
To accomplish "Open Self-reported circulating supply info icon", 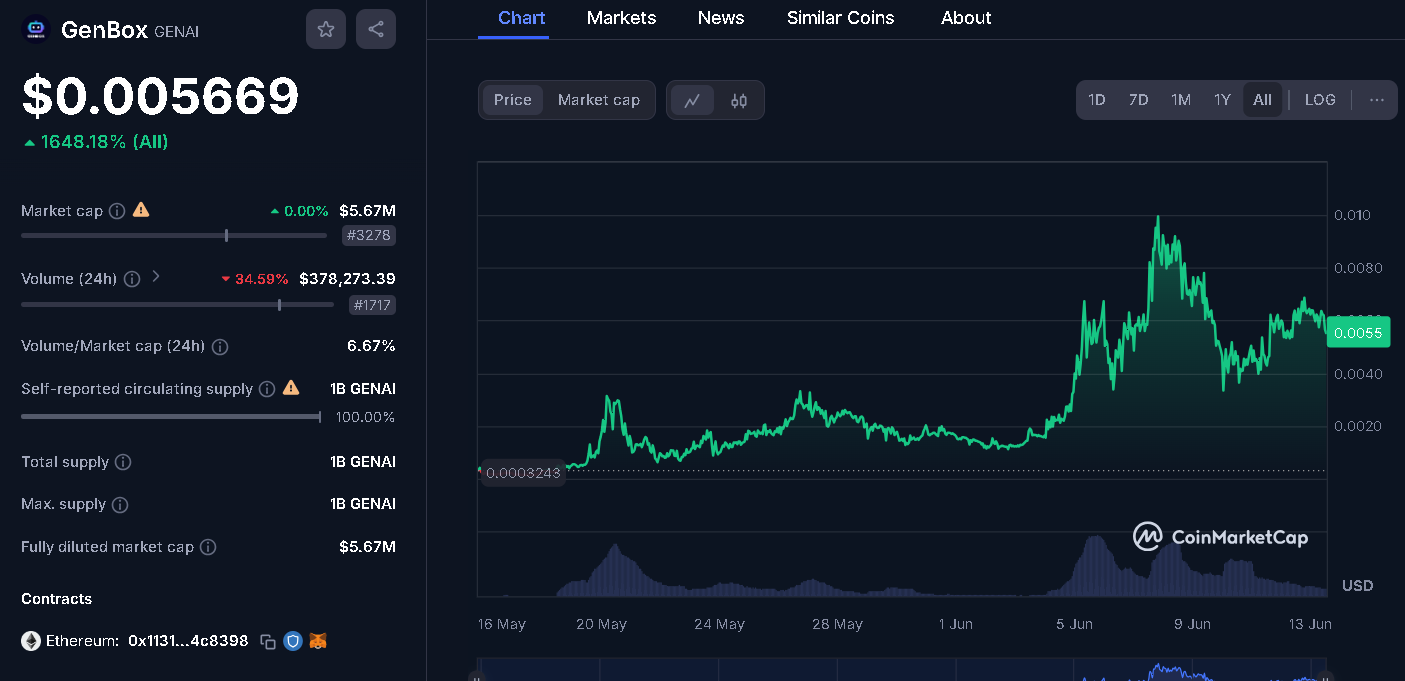I will click(267, 389).
